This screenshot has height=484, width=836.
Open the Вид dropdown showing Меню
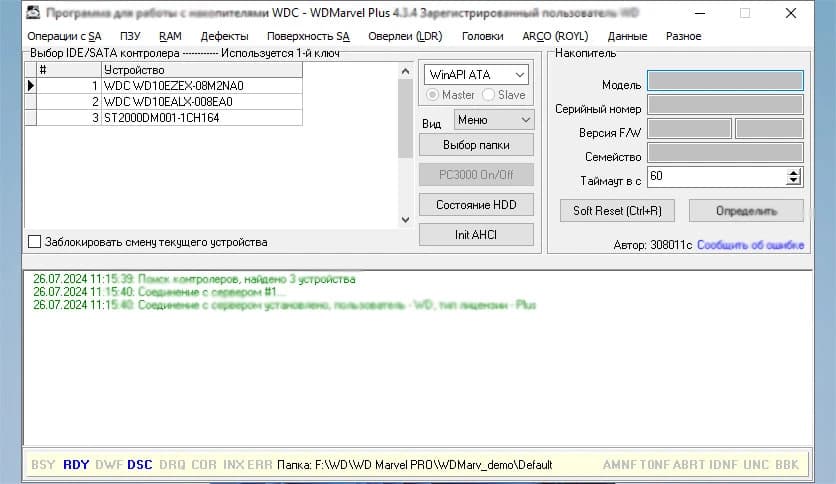click(x=493, y=120)
